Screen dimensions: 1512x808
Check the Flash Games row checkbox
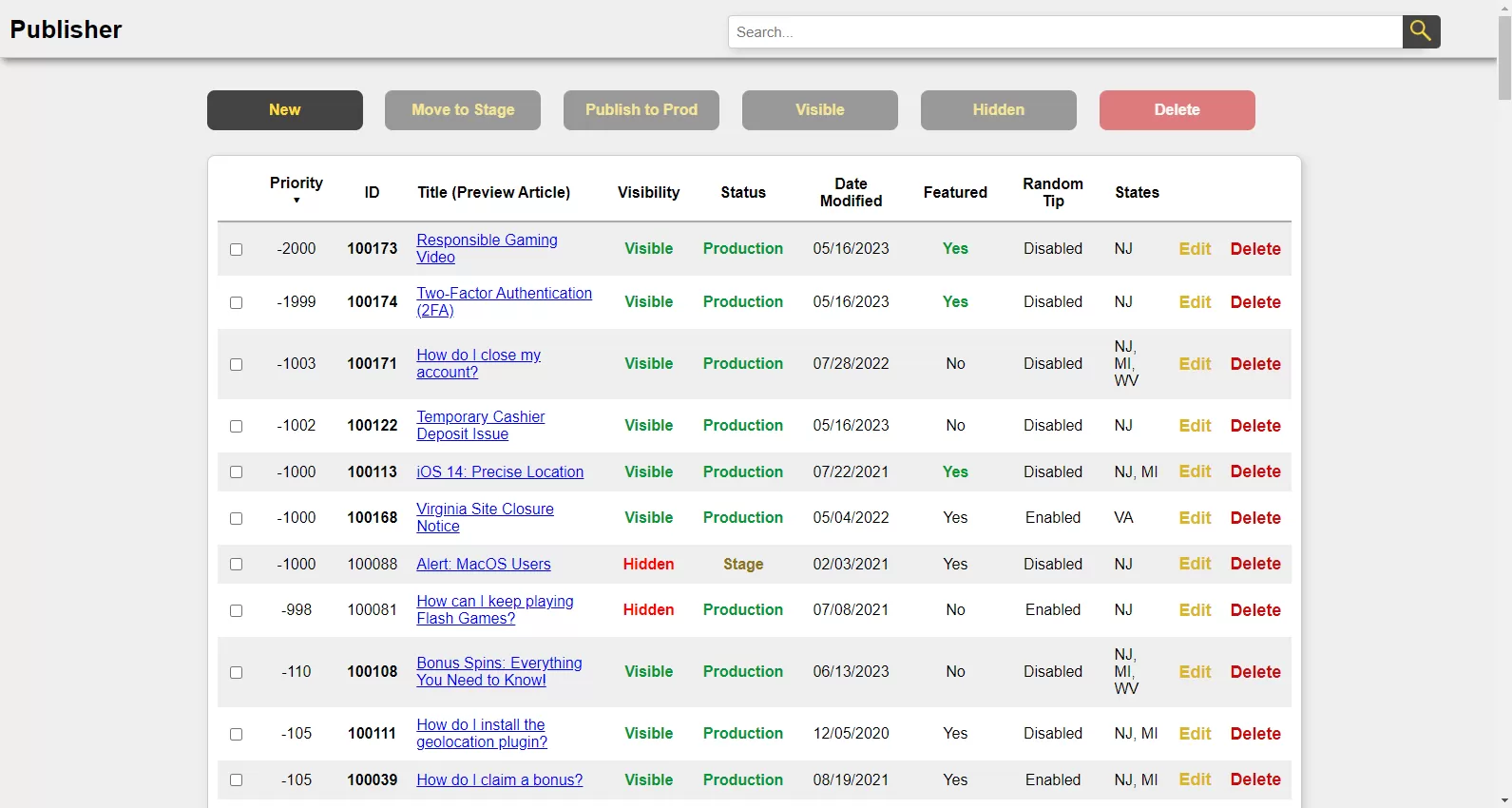click(236, 610)
